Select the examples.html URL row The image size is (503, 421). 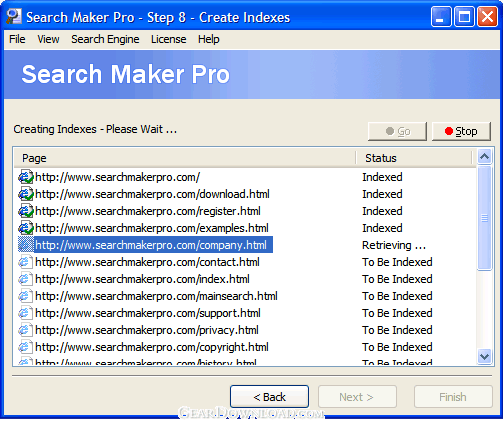152,228
